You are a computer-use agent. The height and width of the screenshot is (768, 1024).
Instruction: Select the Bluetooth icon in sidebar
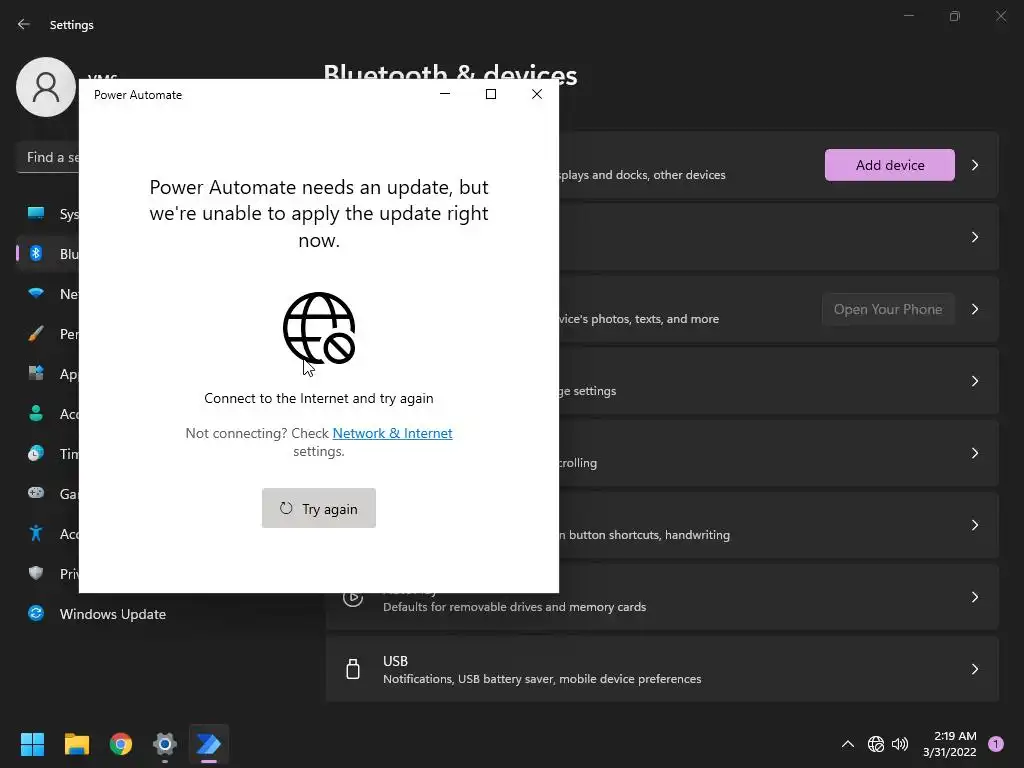(x=36, y=253)
